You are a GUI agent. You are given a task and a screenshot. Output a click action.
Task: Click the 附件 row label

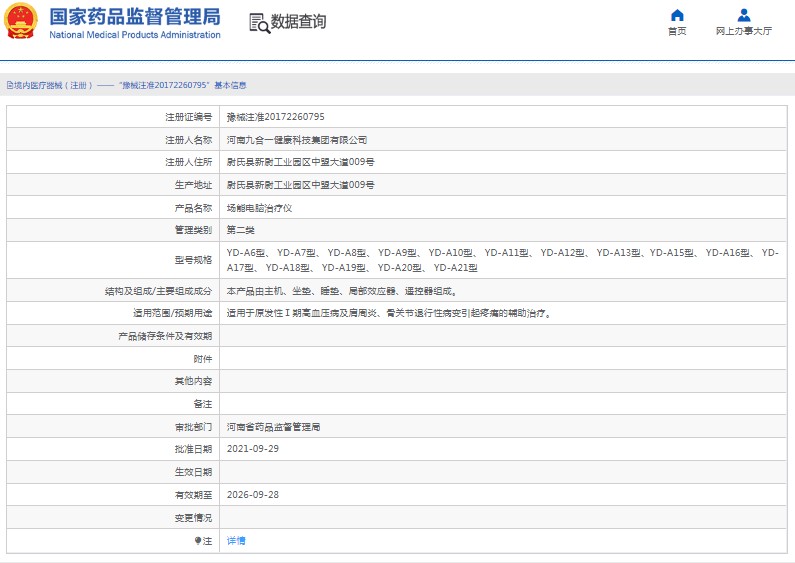(x=203, y=359)
